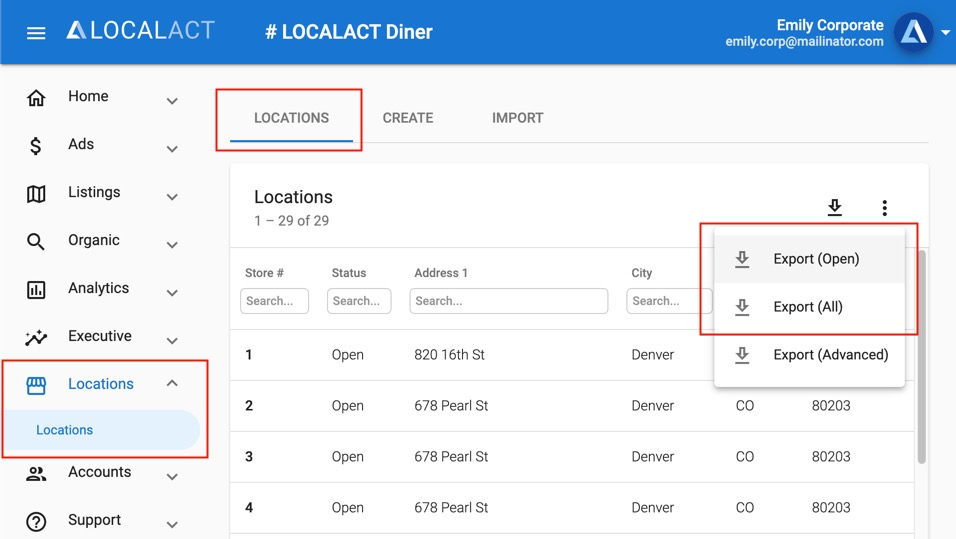Click the Export (Advanced) download icon
Image resolution: width=956 pixels, height=539 pixels.
point(742,355)
